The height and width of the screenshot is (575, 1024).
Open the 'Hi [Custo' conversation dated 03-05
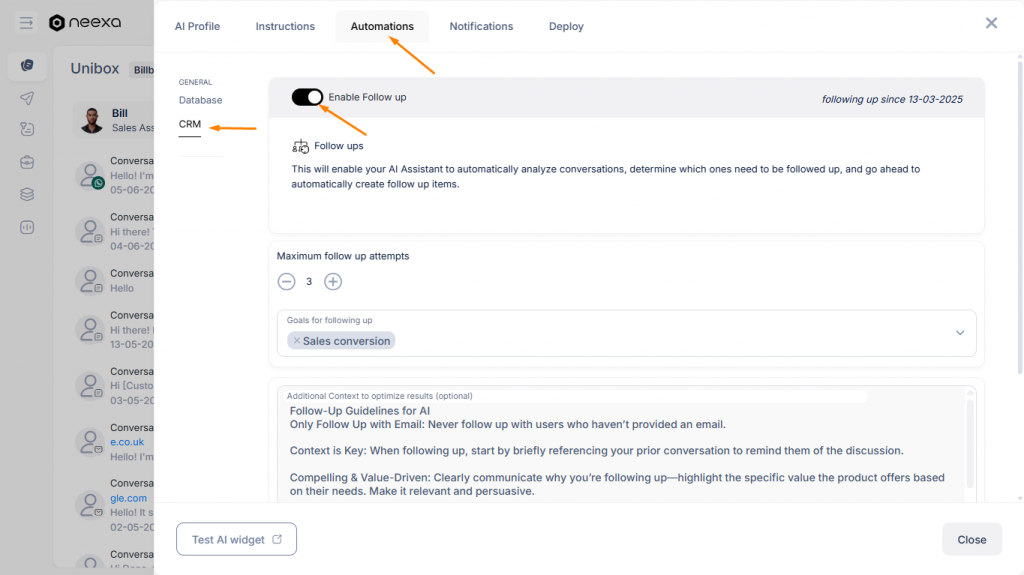(114, 386)
